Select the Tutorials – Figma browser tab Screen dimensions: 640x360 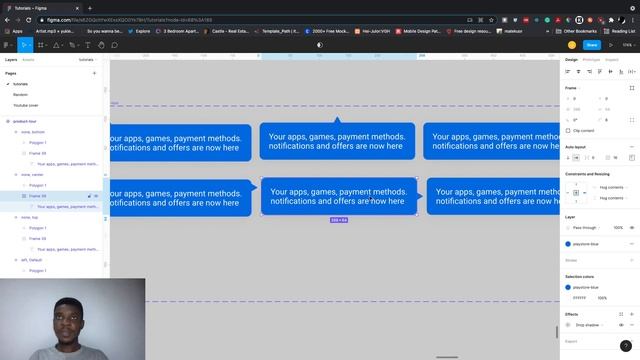(42, 8)
